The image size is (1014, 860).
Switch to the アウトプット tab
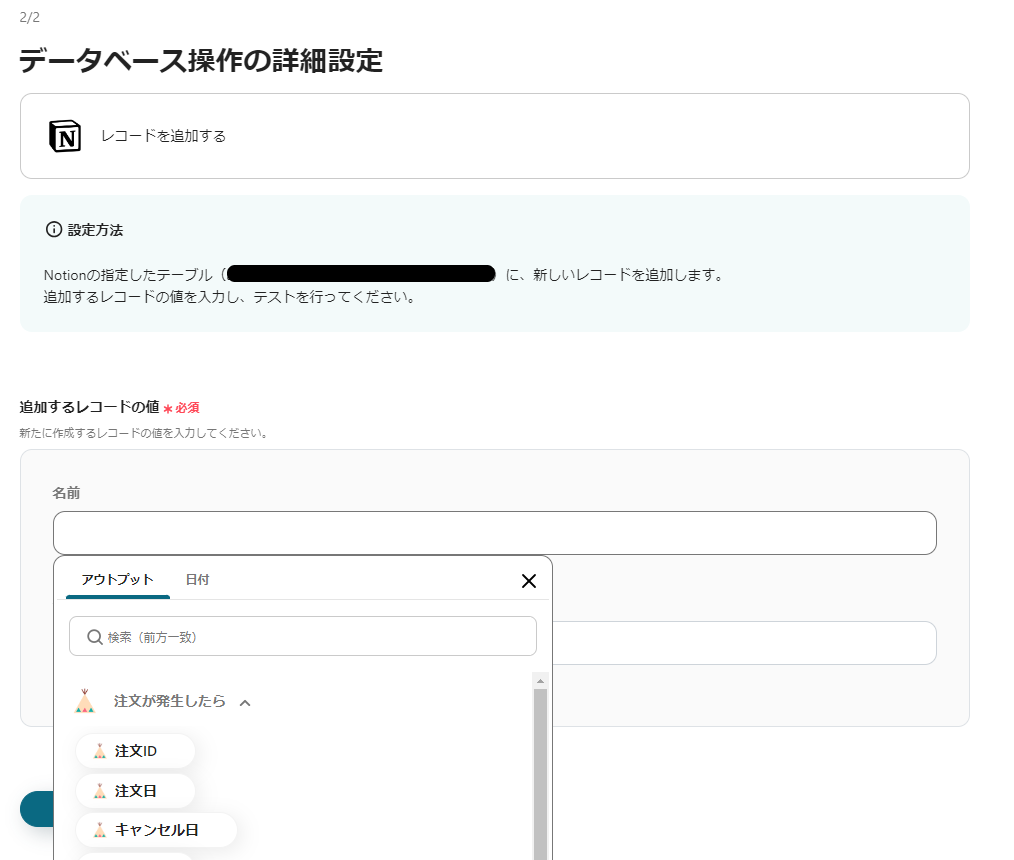point(117,580)
